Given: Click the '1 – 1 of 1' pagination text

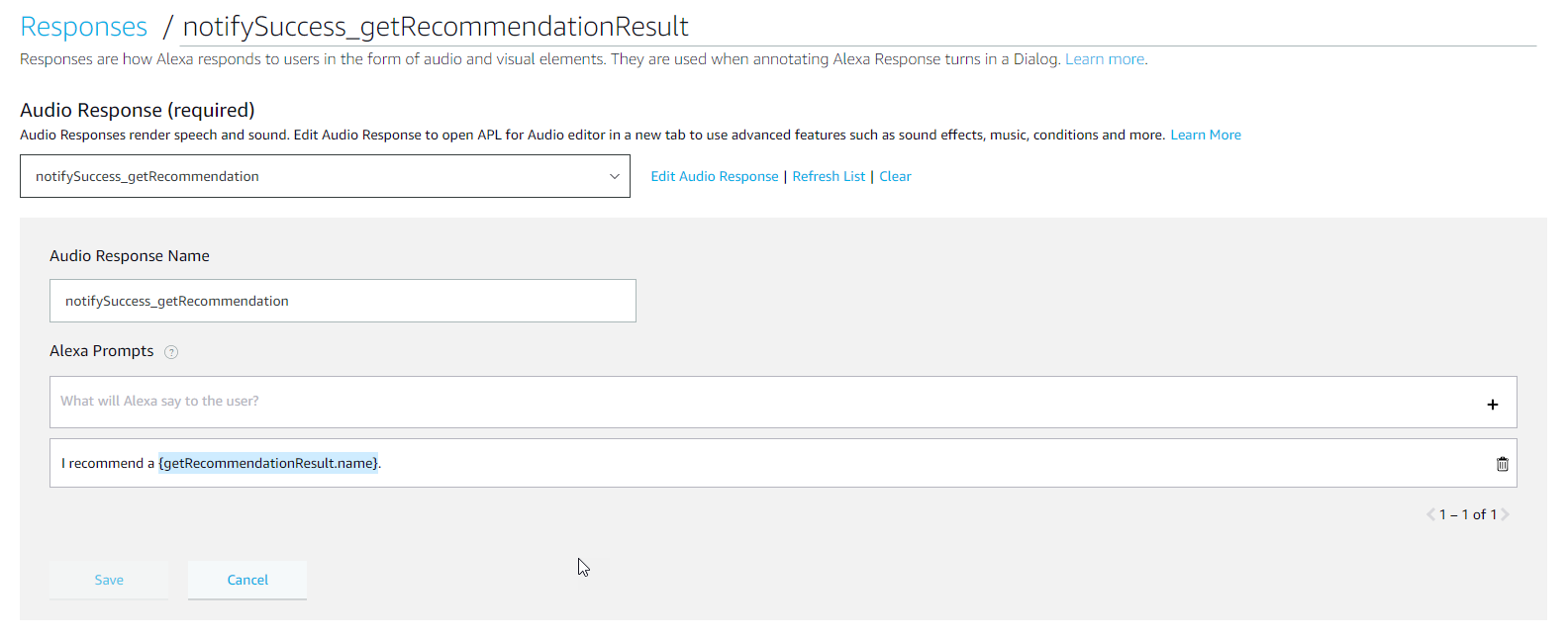Looking at the screenshot, I should point(1467,514).
